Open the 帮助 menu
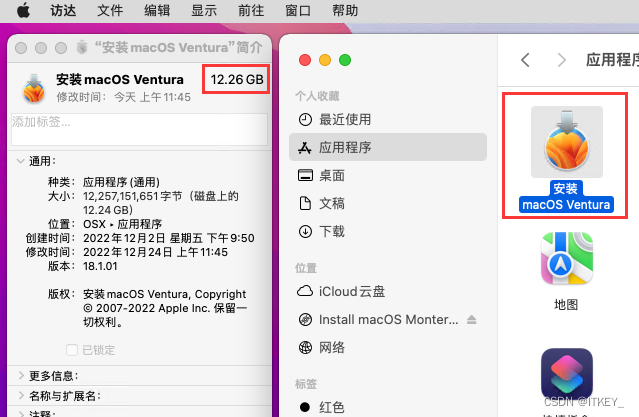 (345, 10)
